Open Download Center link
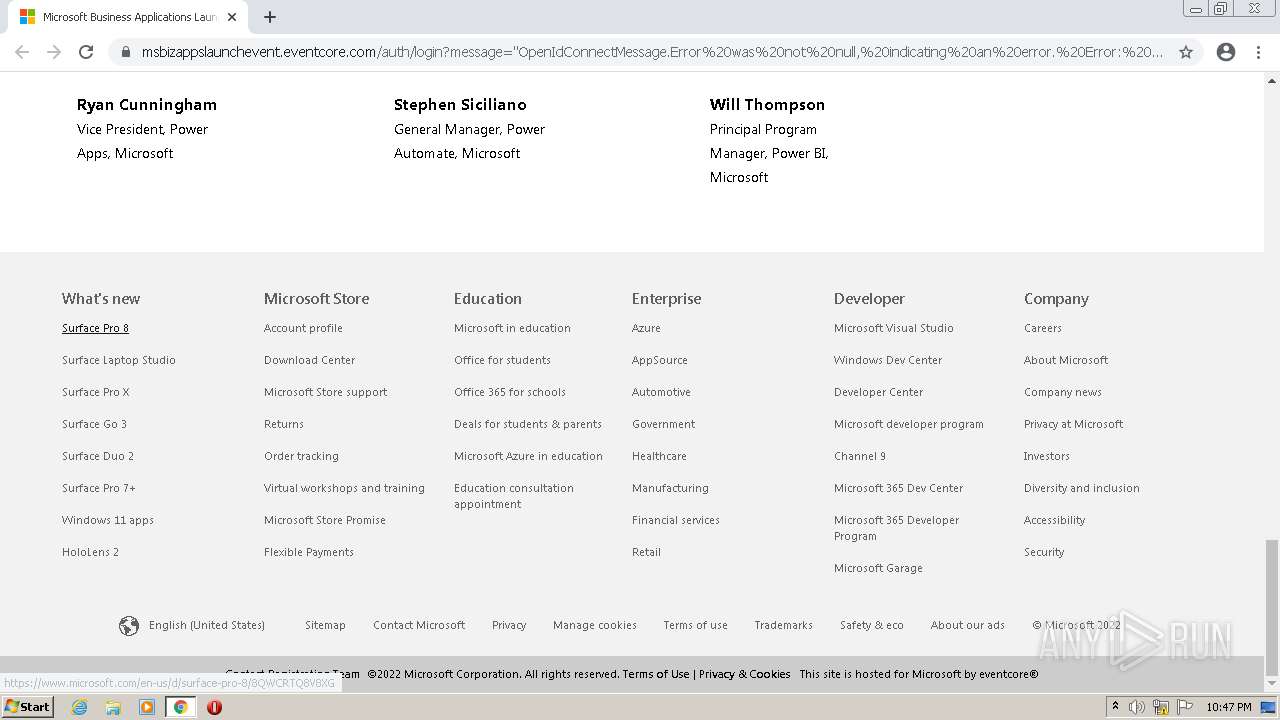The width and height of the screenshot is (1280, 720). pyautogui.click(x=309, y=360)
